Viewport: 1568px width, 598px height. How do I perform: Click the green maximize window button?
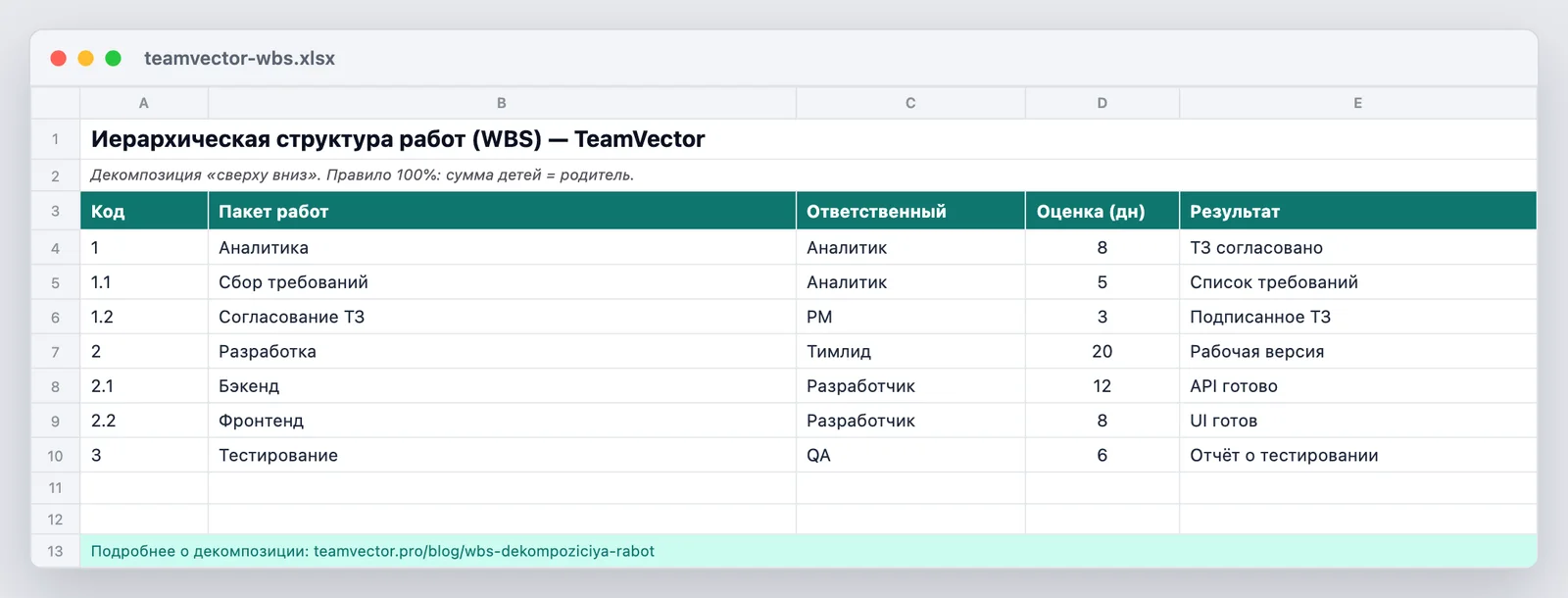click(114, 58)
